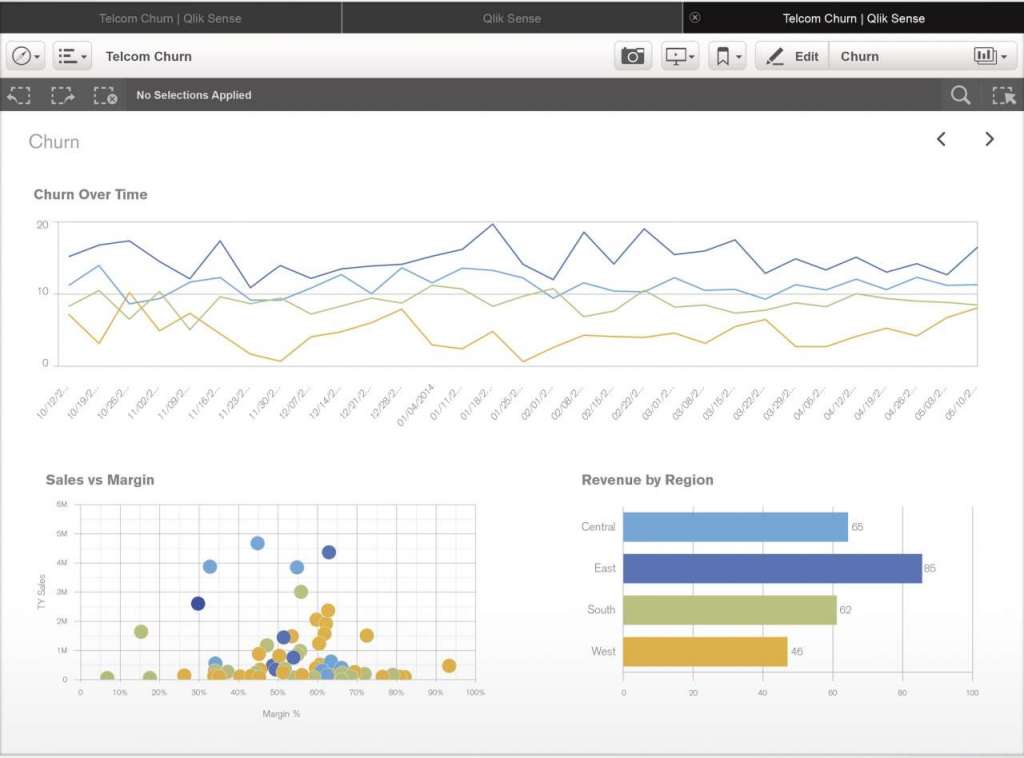Select the East bar in Revenue chart
This screenshot has height=758, width=1024.
coord(771,569)
